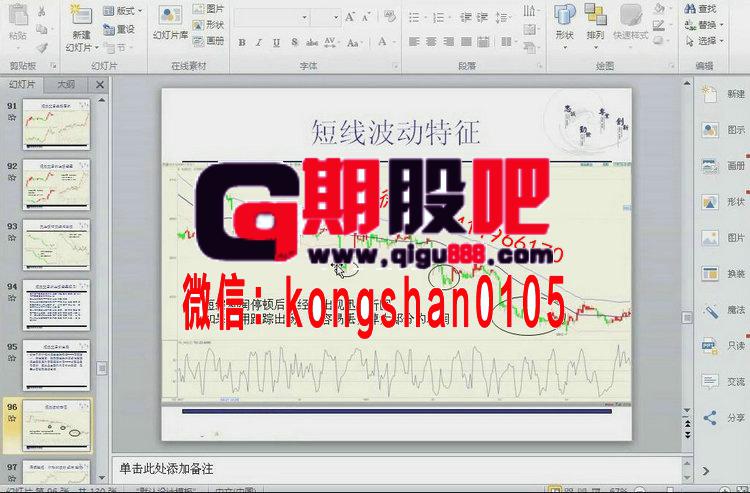This screenshot has height=493, width=750.
Task: Toggle Bold formatting
Action: (x=242, y=43)
